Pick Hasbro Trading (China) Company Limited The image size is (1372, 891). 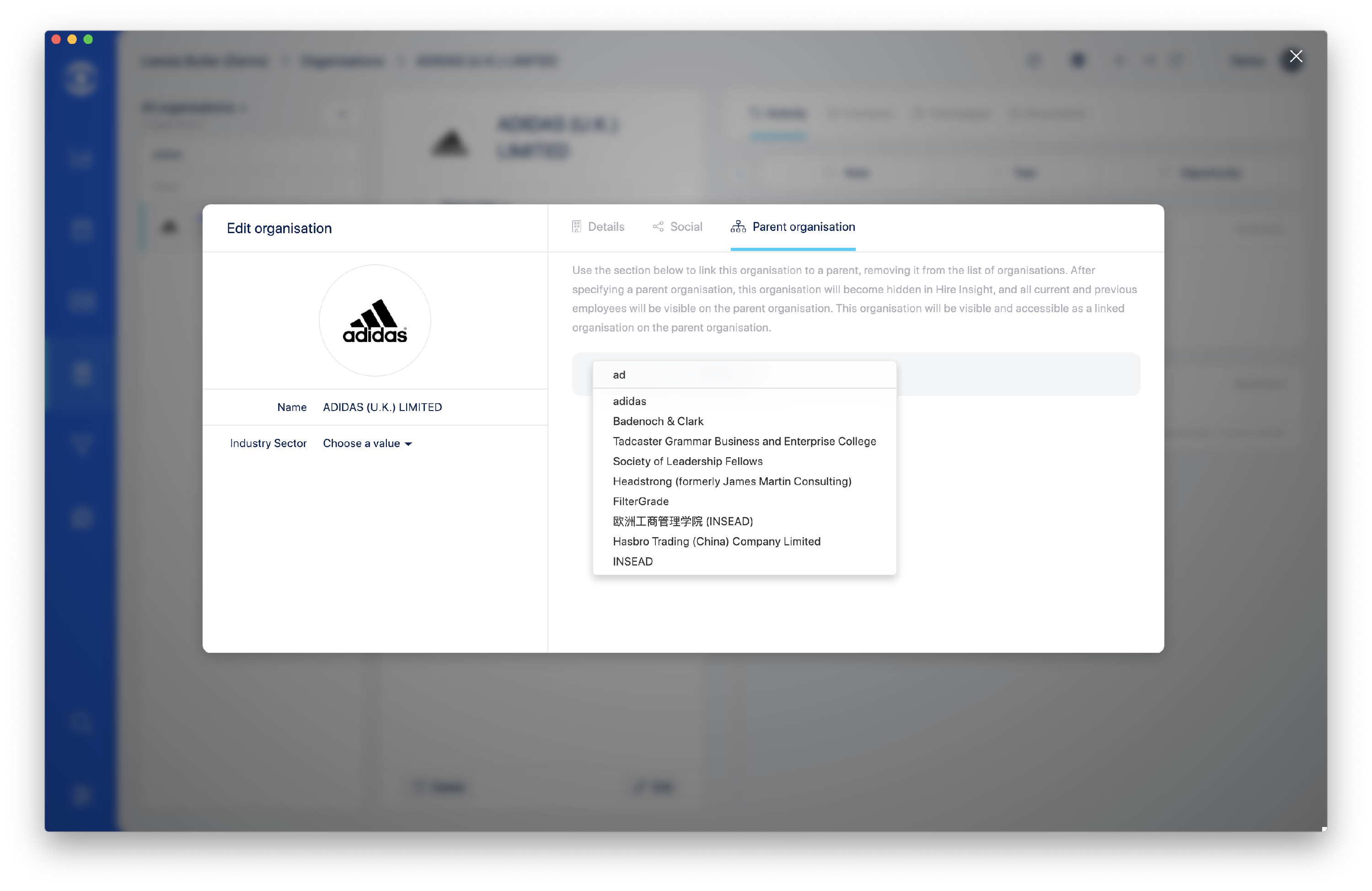coord(716,542)
